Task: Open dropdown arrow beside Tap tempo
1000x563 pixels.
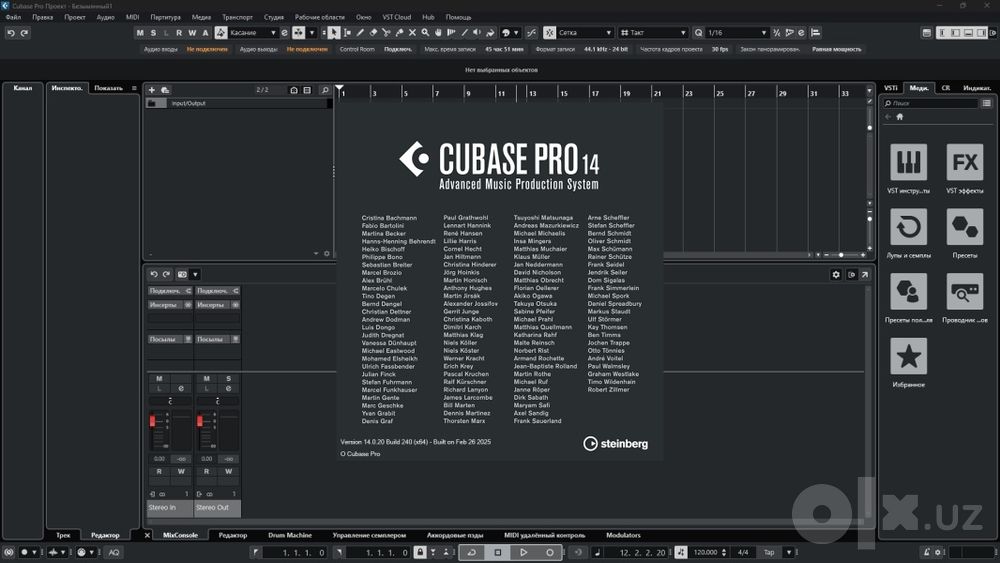Action: pyautogui.click(x=789, y=552)
